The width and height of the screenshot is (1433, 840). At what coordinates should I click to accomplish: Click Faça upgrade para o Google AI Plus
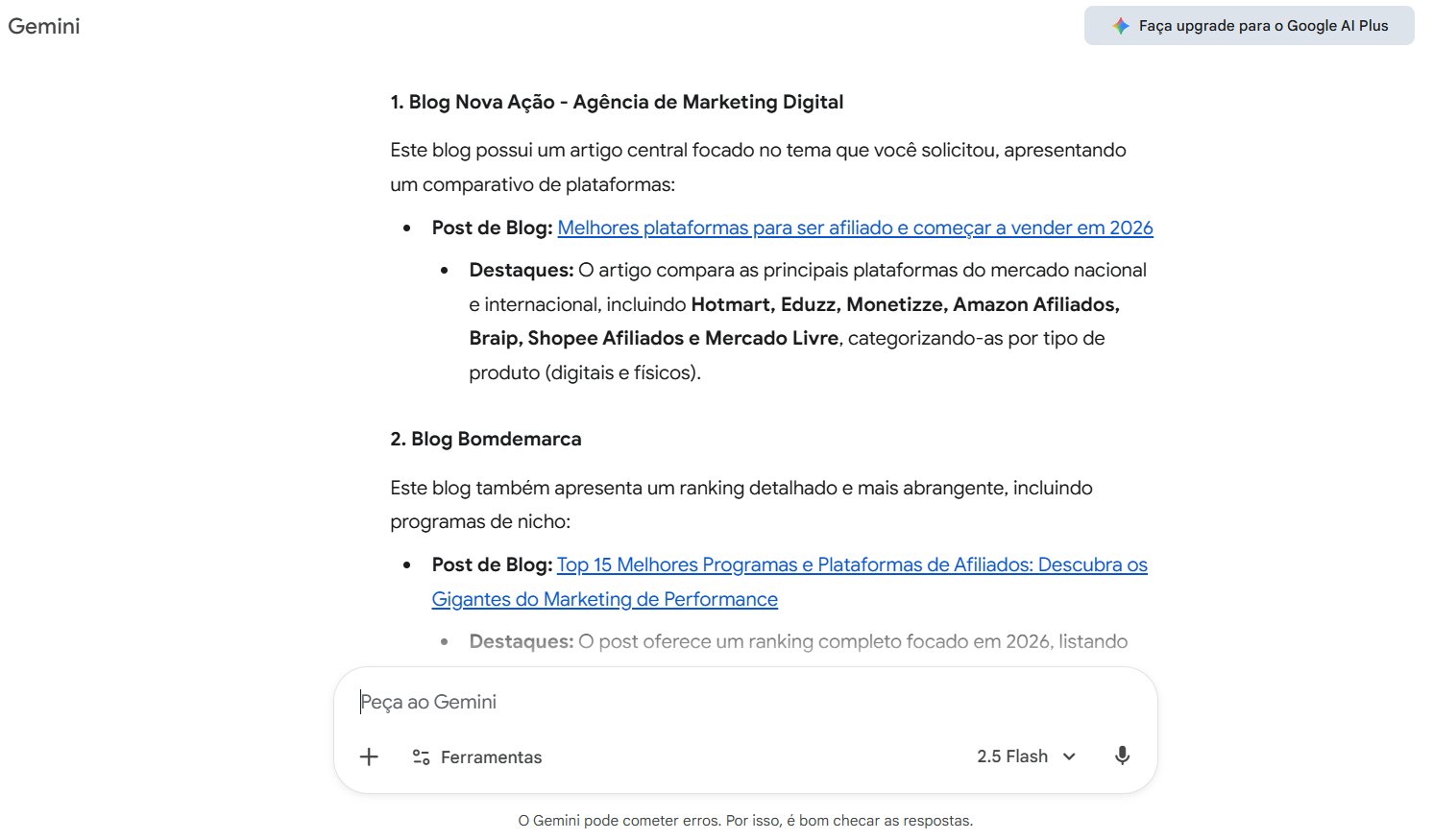[x=1262, y=26]
